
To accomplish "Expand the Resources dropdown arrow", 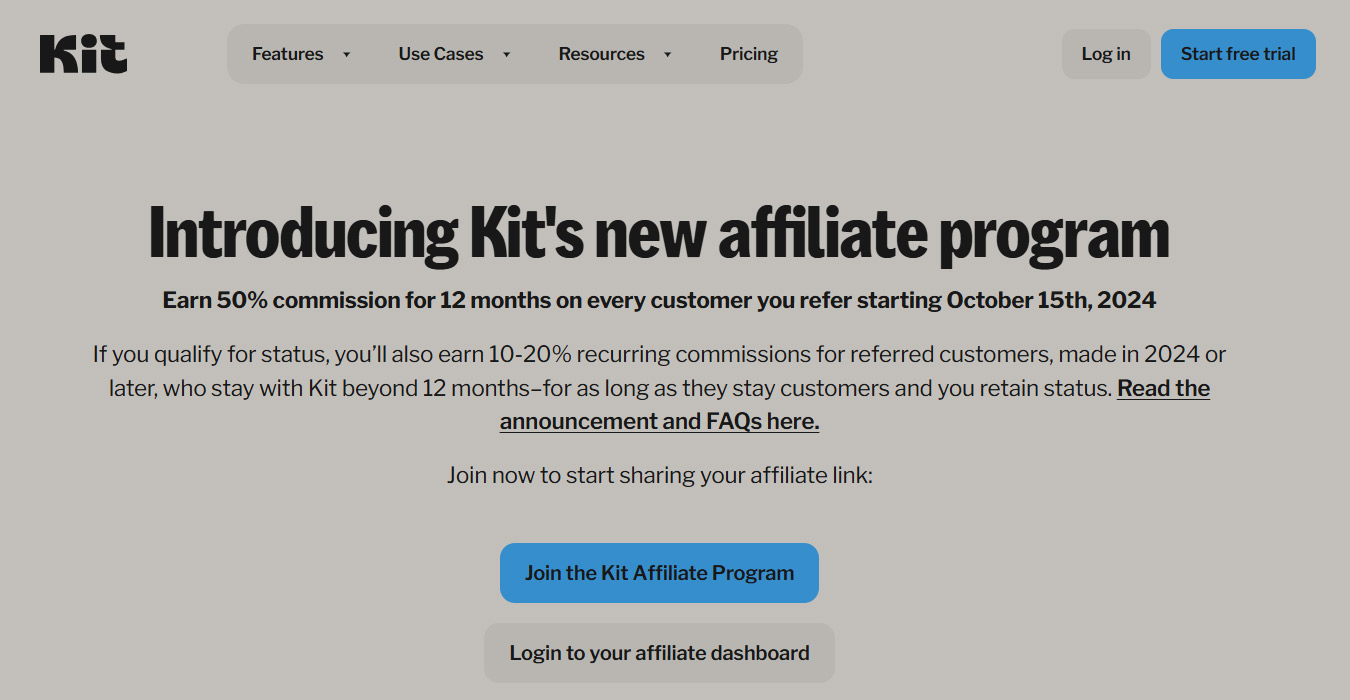I will 668,54.
